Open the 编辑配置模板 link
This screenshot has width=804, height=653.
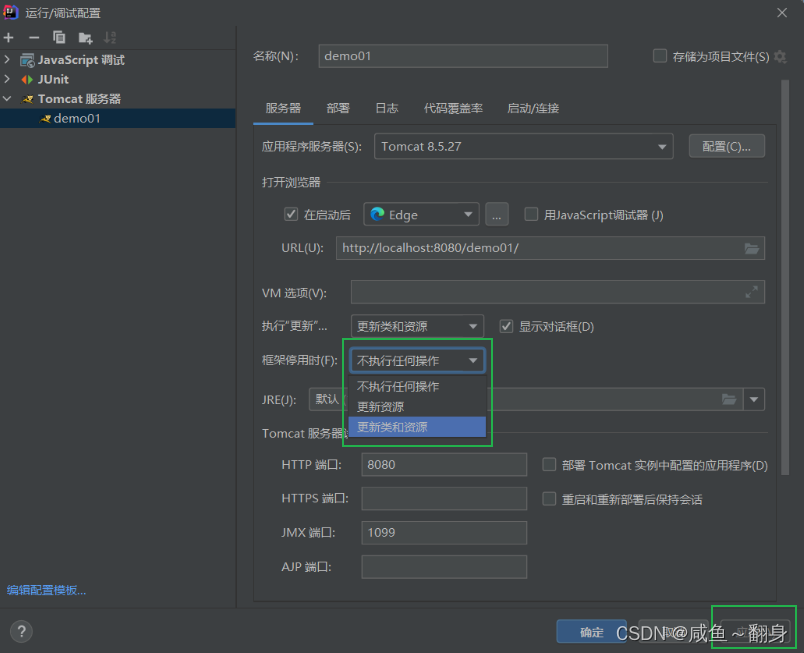46,590
